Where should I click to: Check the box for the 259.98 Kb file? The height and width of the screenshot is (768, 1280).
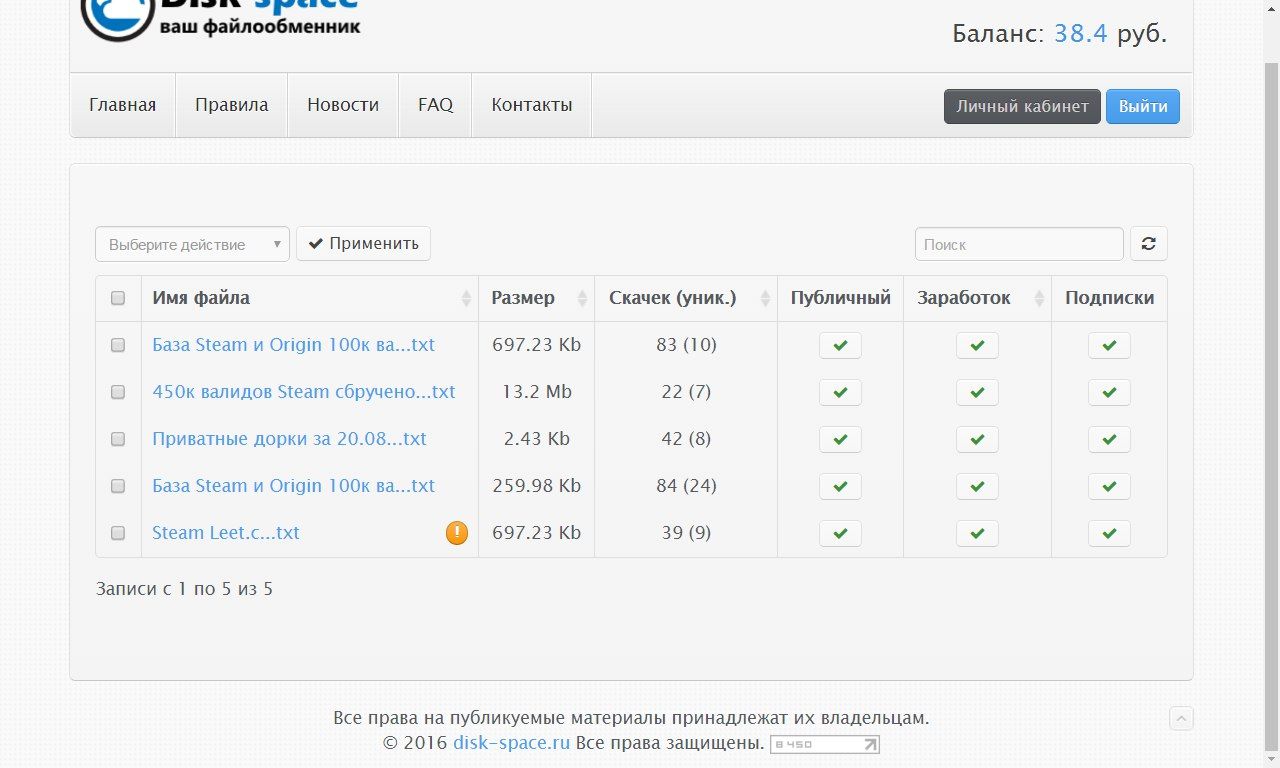point(118,486)
